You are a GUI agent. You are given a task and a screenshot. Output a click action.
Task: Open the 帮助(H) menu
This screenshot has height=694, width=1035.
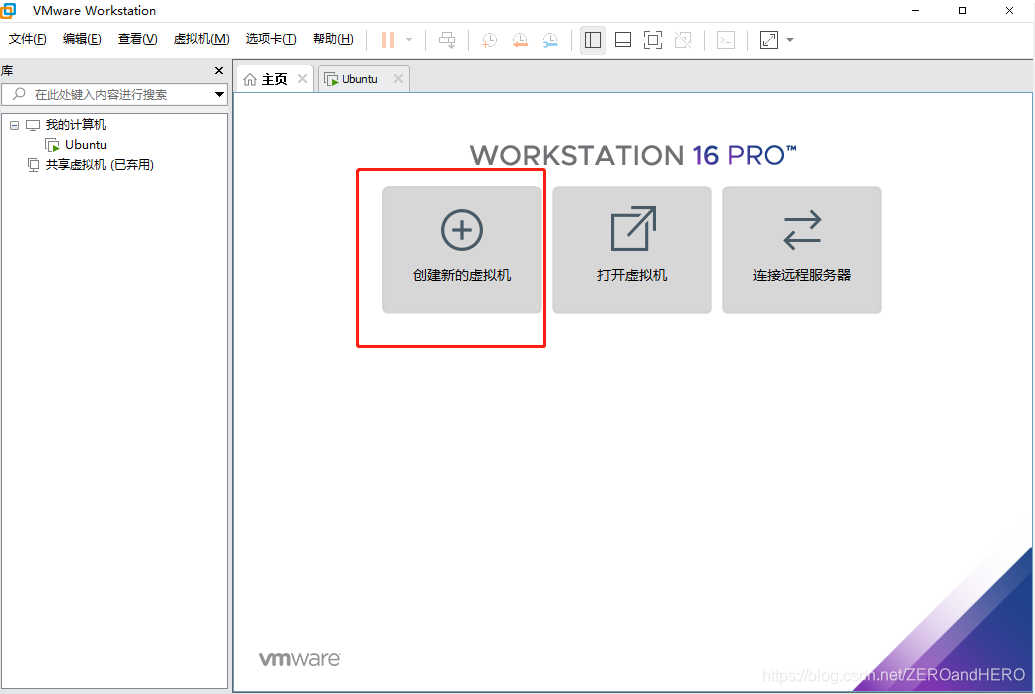(333, 39)
